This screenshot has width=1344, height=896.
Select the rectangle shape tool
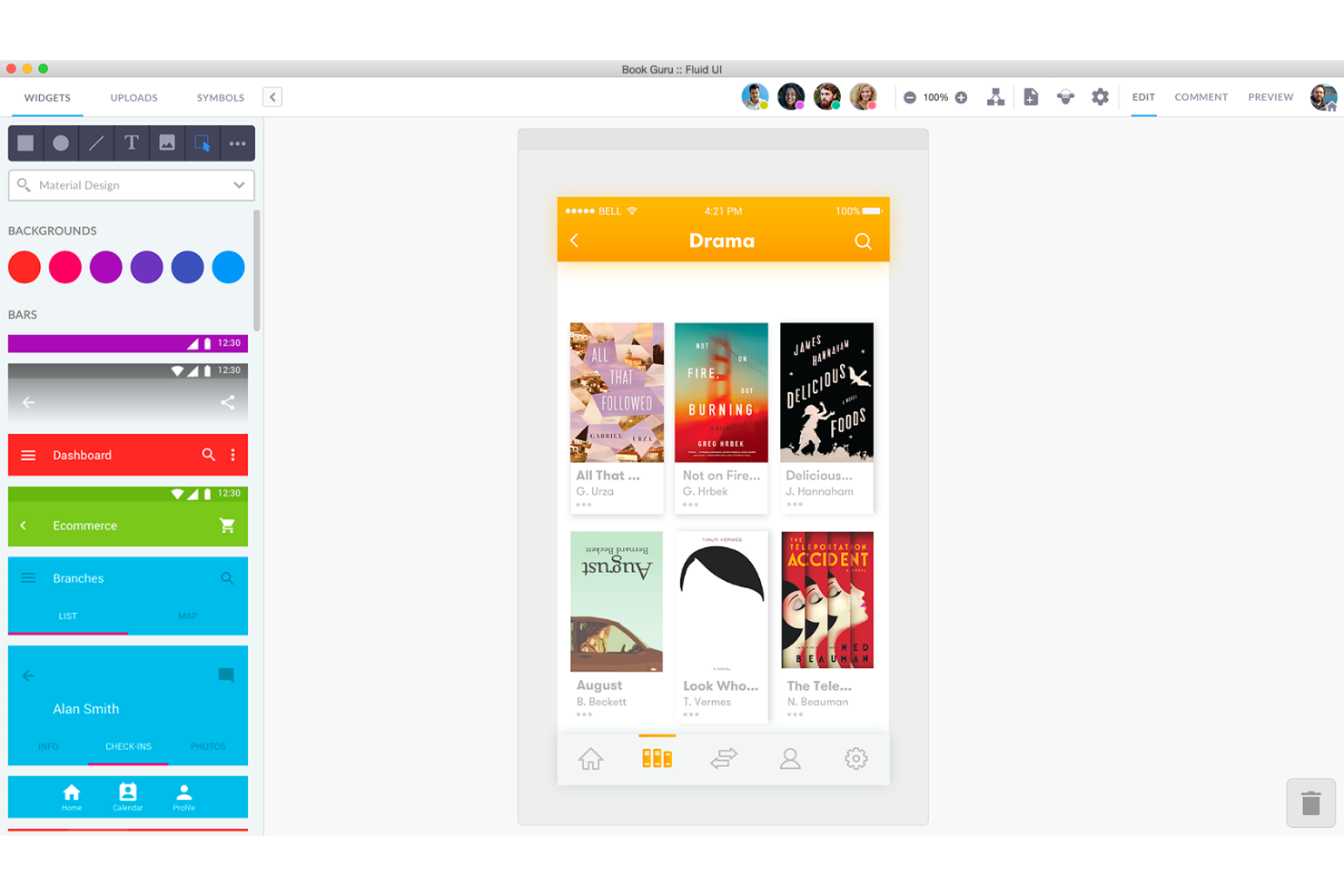[x=25, y=143]
